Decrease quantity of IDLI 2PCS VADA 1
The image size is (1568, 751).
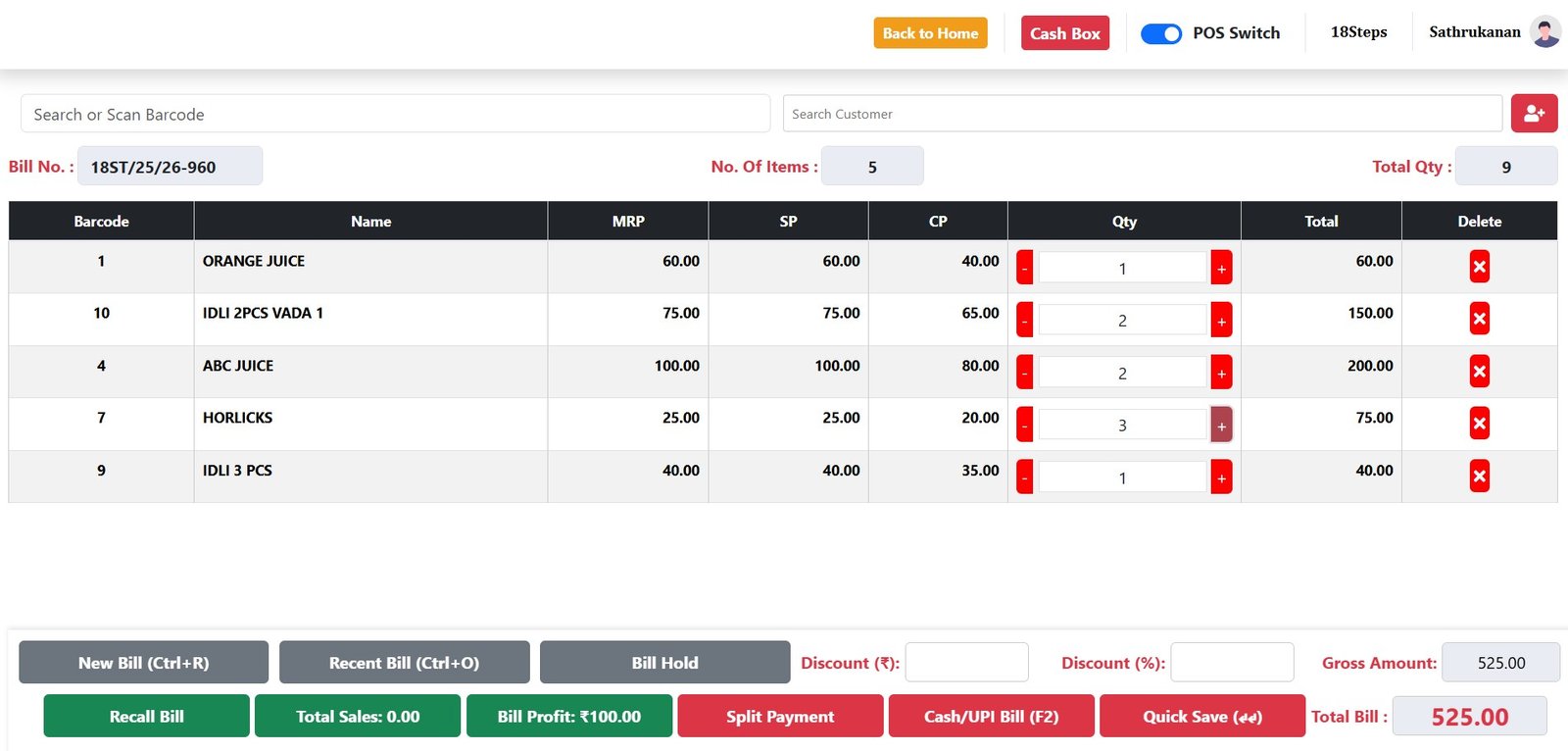click(x=1024, y=321)
